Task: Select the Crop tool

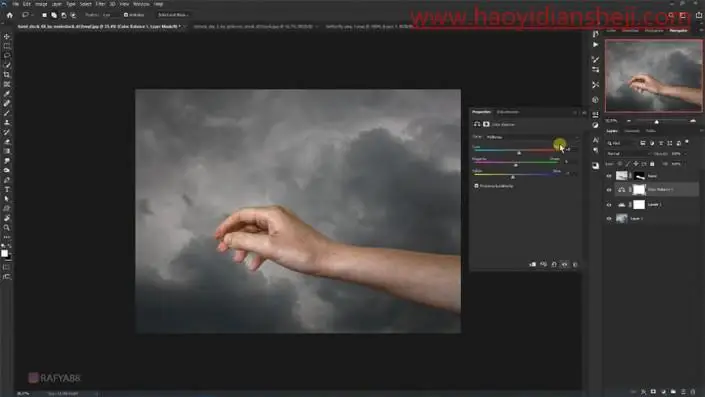Action: (x=7, y=75)
